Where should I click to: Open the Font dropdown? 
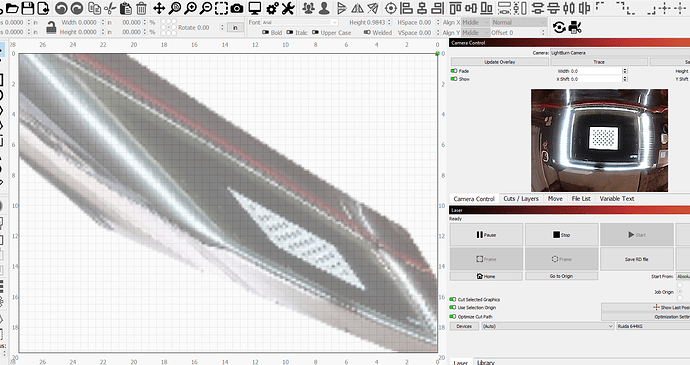[300, 22]
